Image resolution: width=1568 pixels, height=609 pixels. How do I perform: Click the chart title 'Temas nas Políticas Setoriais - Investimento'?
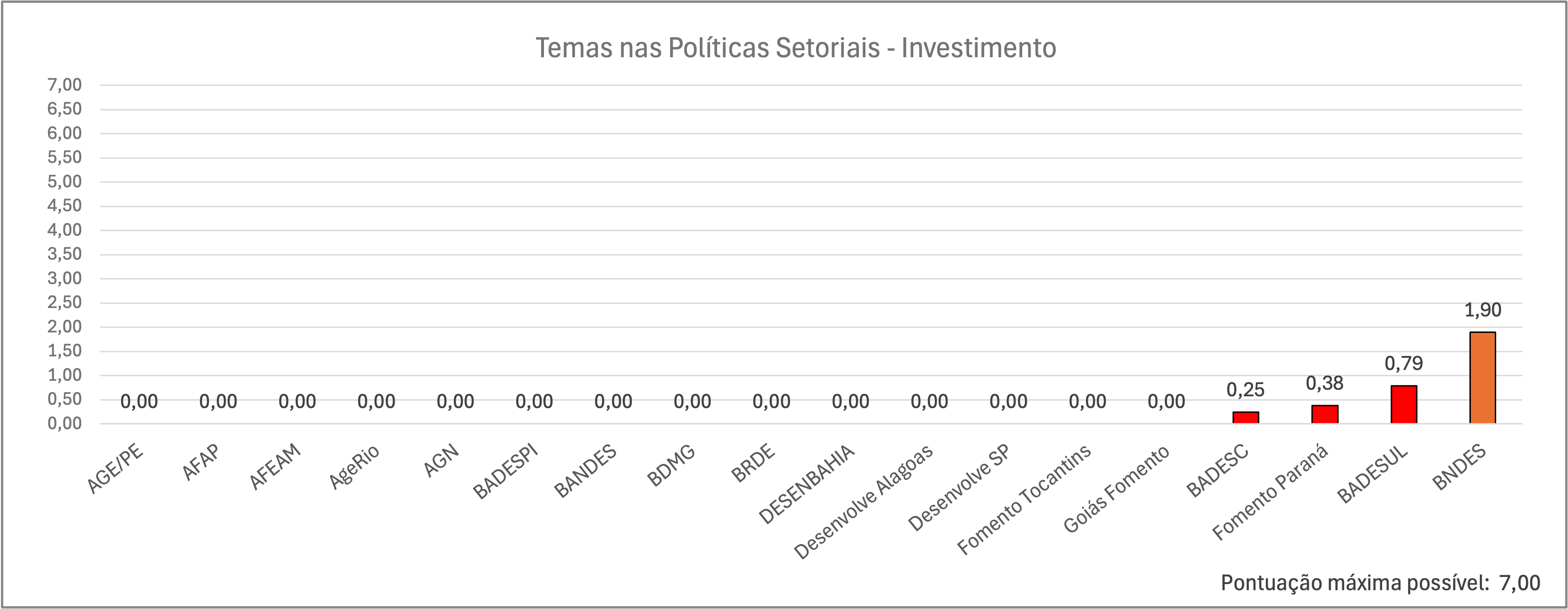coord(795,47)
